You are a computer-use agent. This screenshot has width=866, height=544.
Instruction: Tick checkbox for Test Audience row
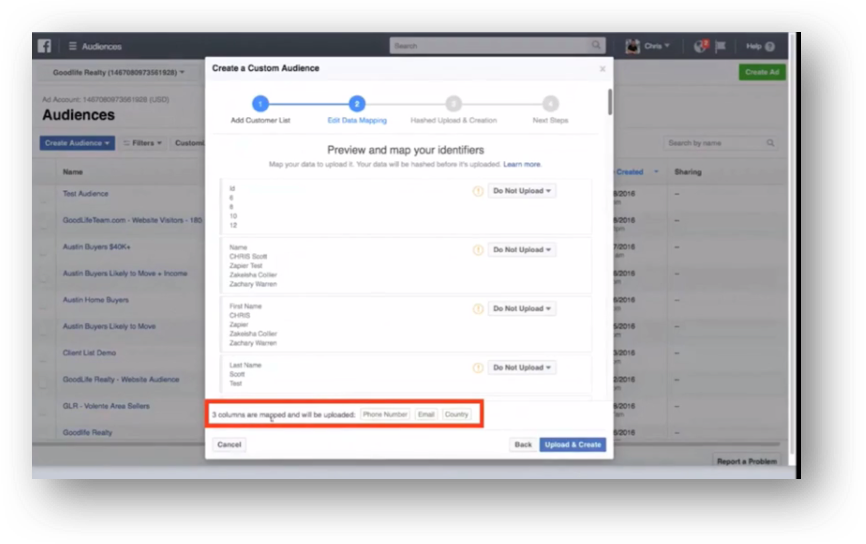click(x=43, y=196)
